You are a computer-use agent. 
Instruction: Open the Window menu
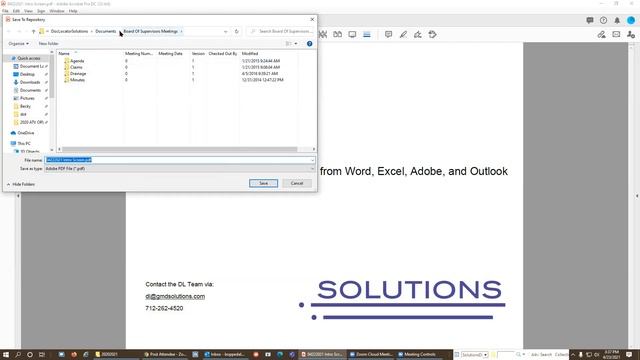click(x=57, y=11)
